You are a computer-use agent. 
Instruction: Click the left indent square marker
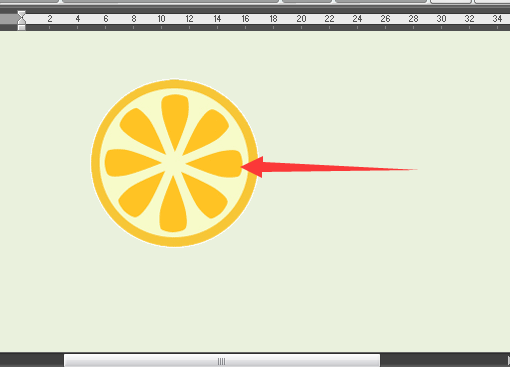(22, 27)
